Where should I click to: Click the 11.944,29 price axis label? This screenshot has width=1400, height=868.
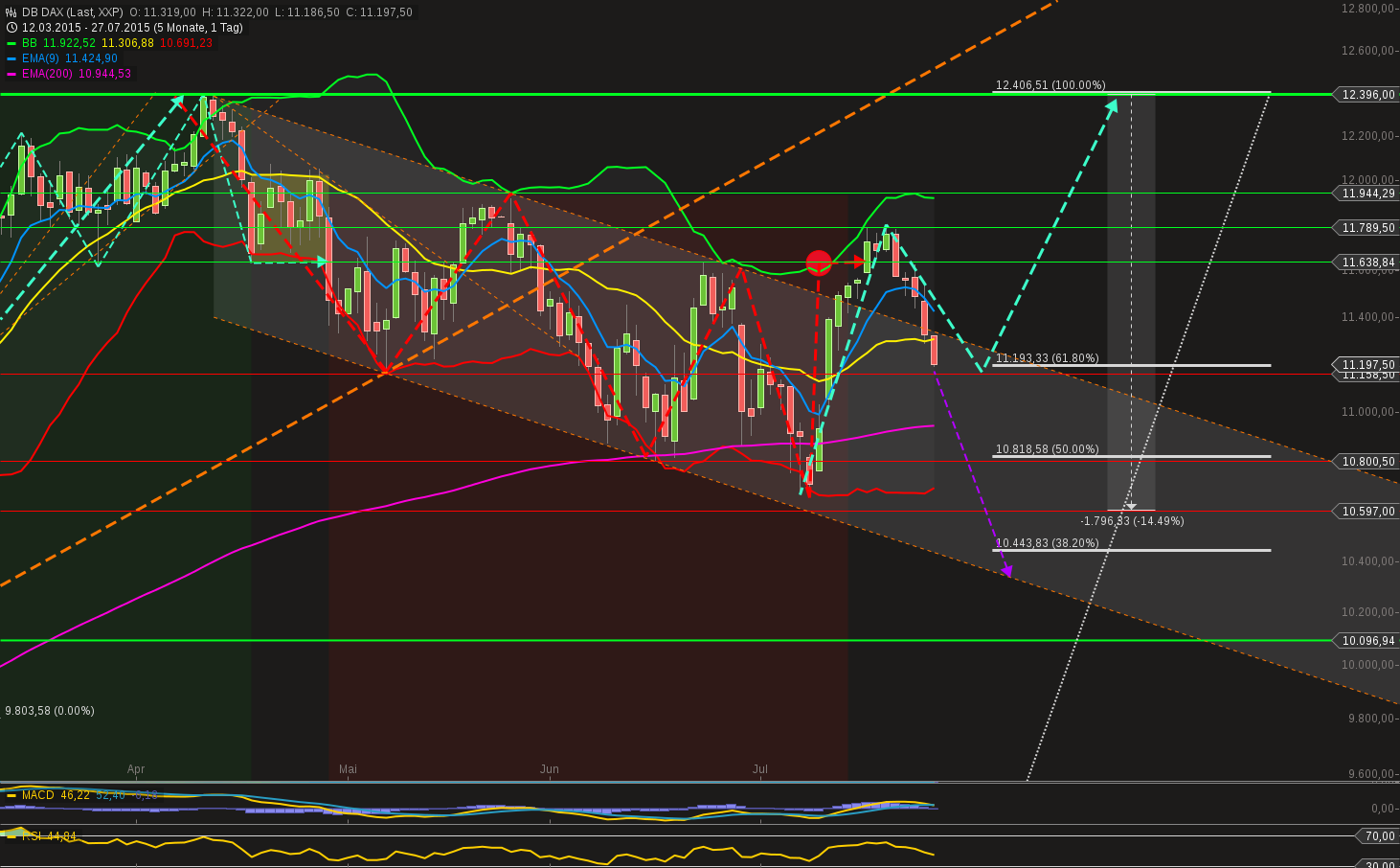click(1367, 194)
